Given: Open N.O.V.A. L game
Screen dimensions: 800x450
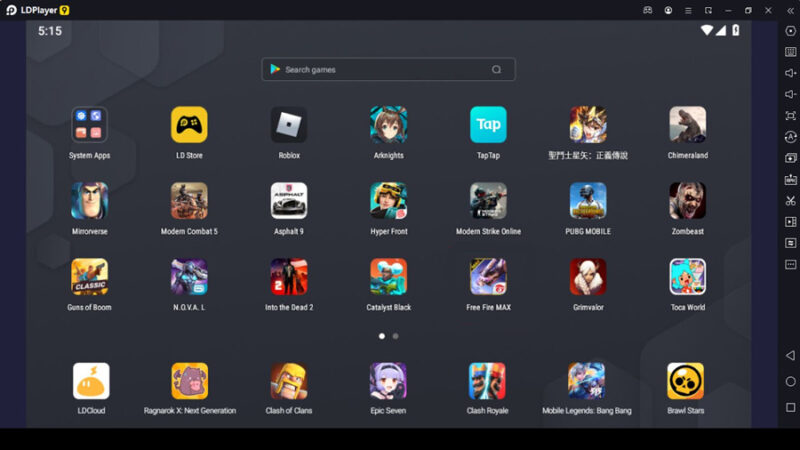Looking at the screenshot, I should pyautogui.click(x=189, y=277).
